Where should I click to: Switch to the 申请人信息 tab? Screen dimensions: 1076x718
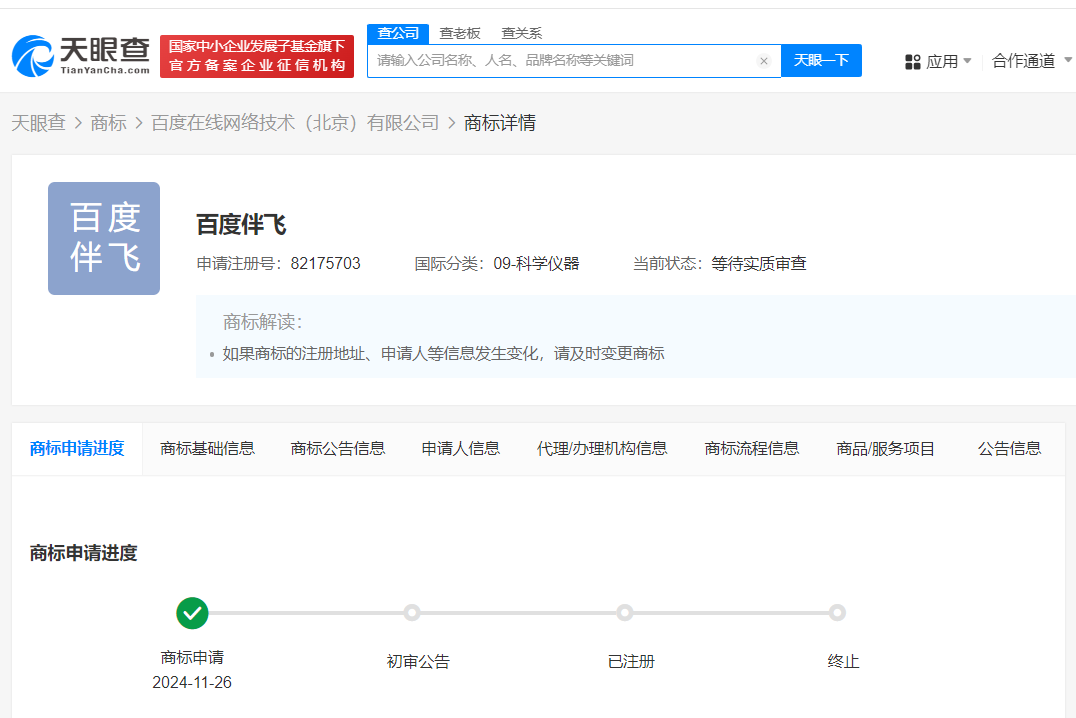460,448
